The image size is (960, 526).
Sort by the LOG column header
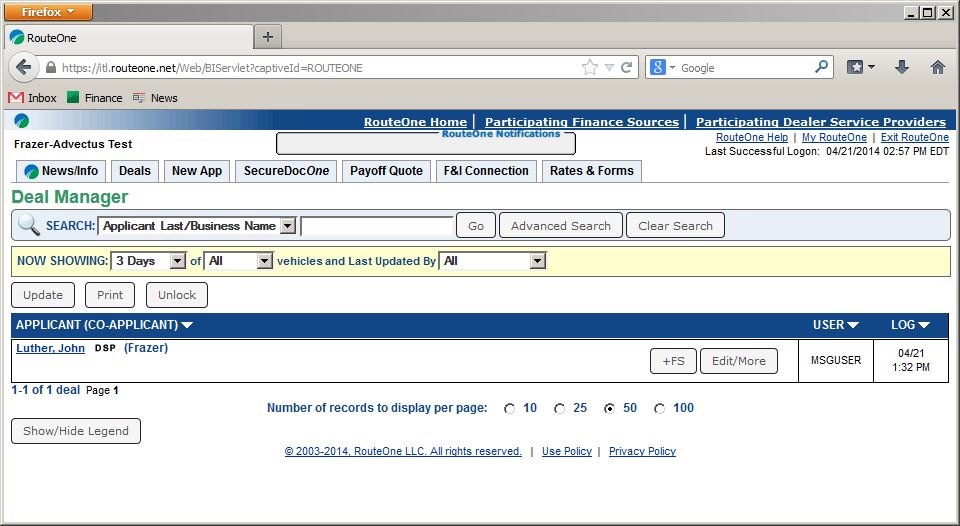click(910, 325)
